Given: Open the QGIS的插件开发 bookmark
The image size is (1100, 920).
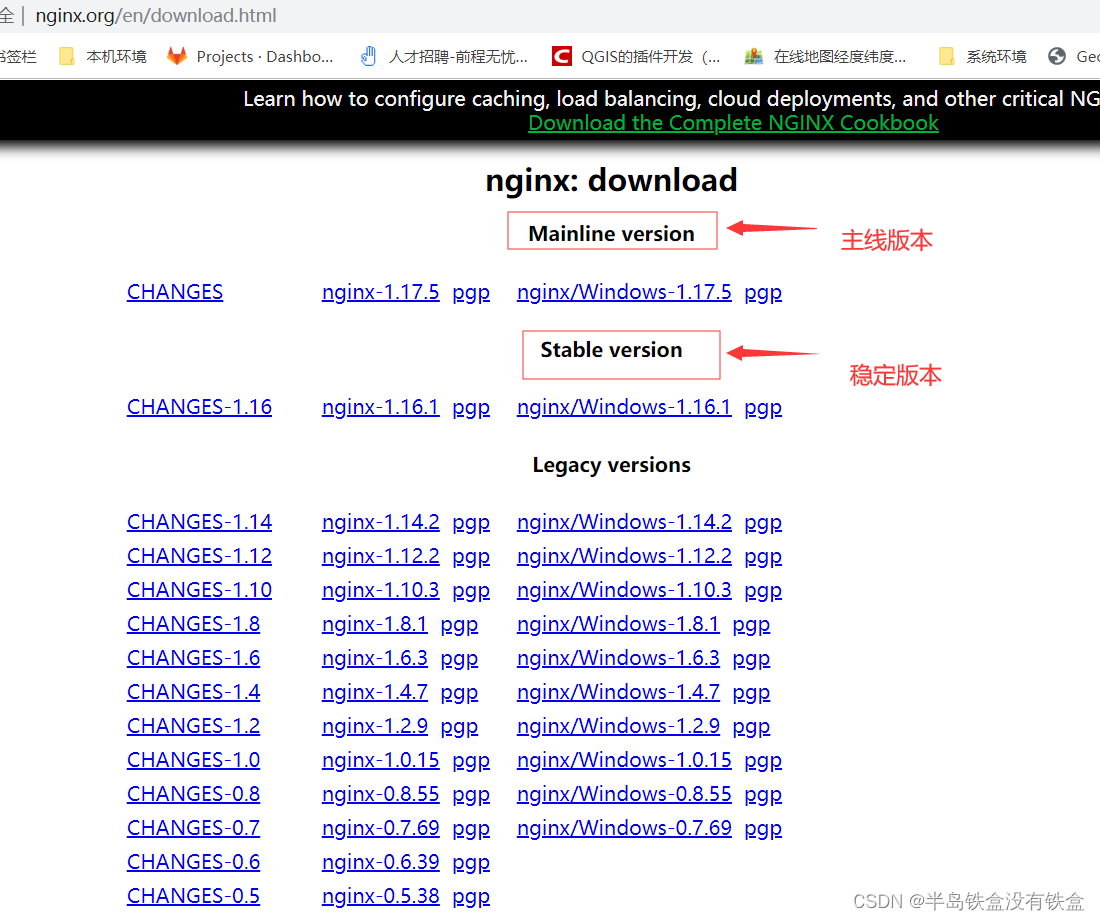Looking at the screenshot, I should (x=636, y=57).
